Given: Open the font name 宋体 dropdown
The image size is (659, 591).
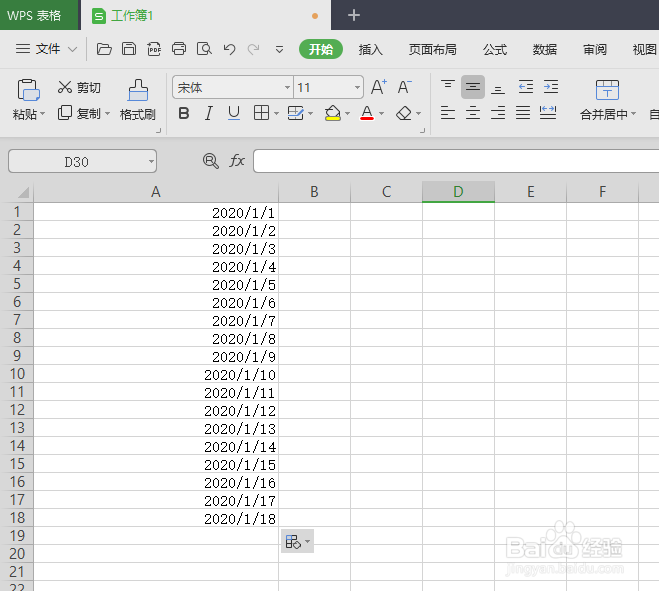Looking at the screenshot, I should pyautogui.click(x=287, y=87).
